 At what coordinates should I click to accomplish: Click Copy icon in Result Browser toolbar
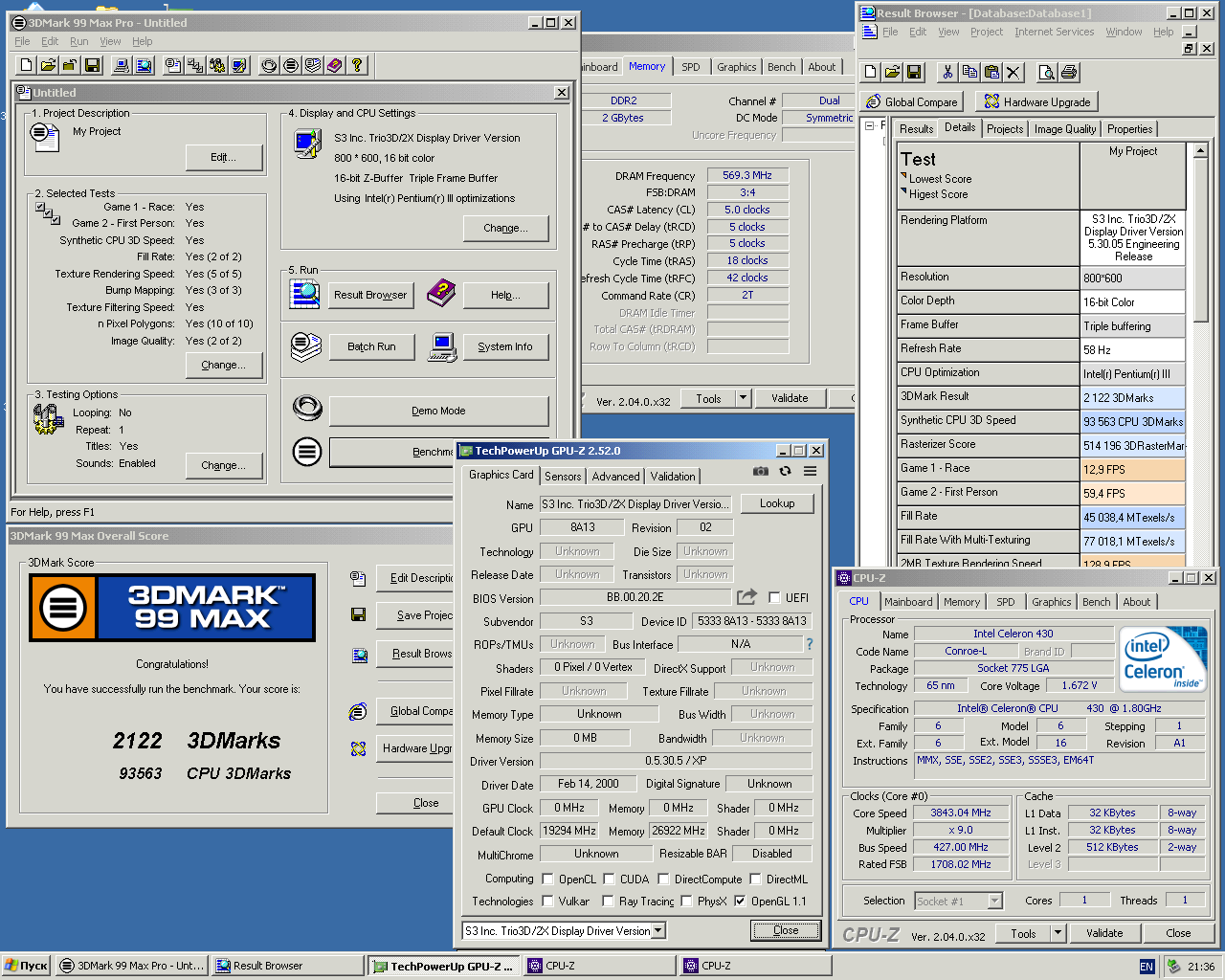(969, 72)
